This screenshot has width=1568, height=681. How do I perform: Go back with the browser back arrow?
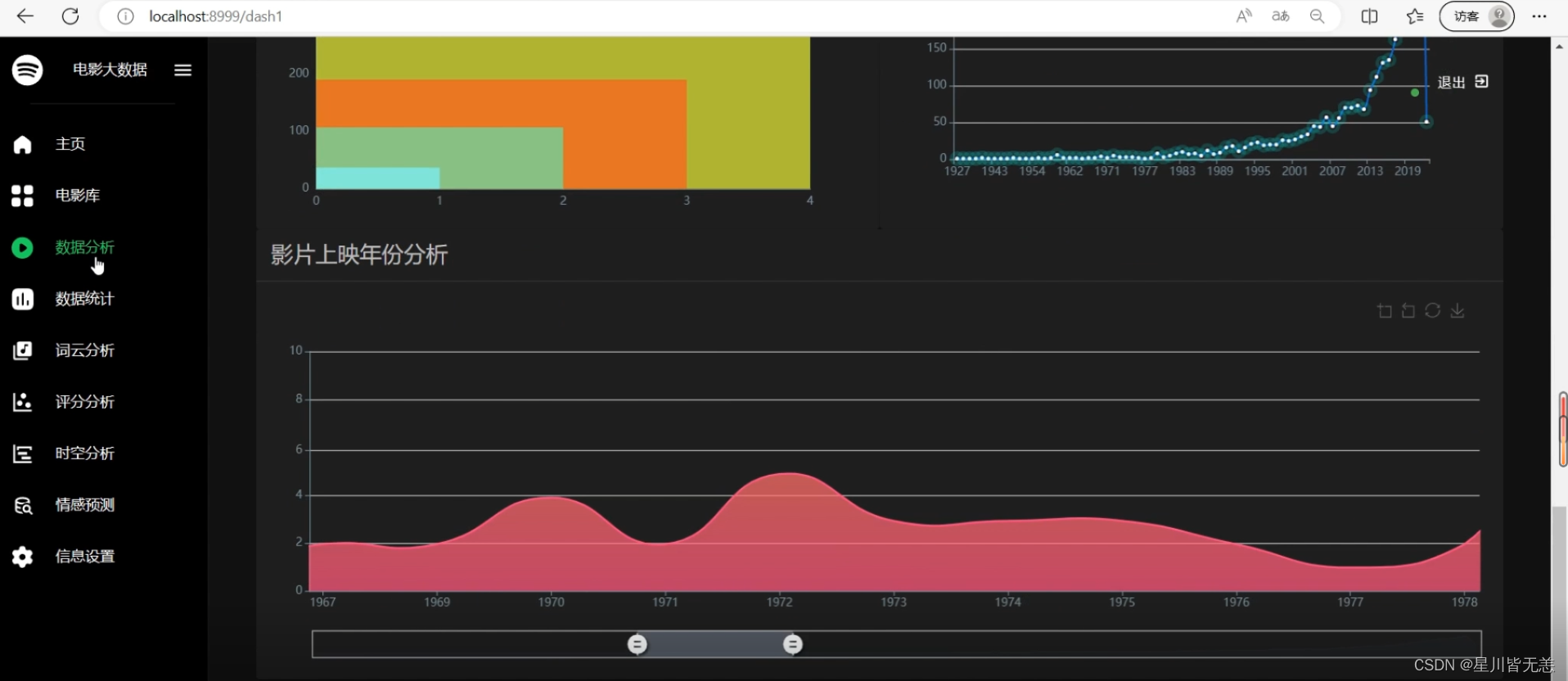click(25, 16)
